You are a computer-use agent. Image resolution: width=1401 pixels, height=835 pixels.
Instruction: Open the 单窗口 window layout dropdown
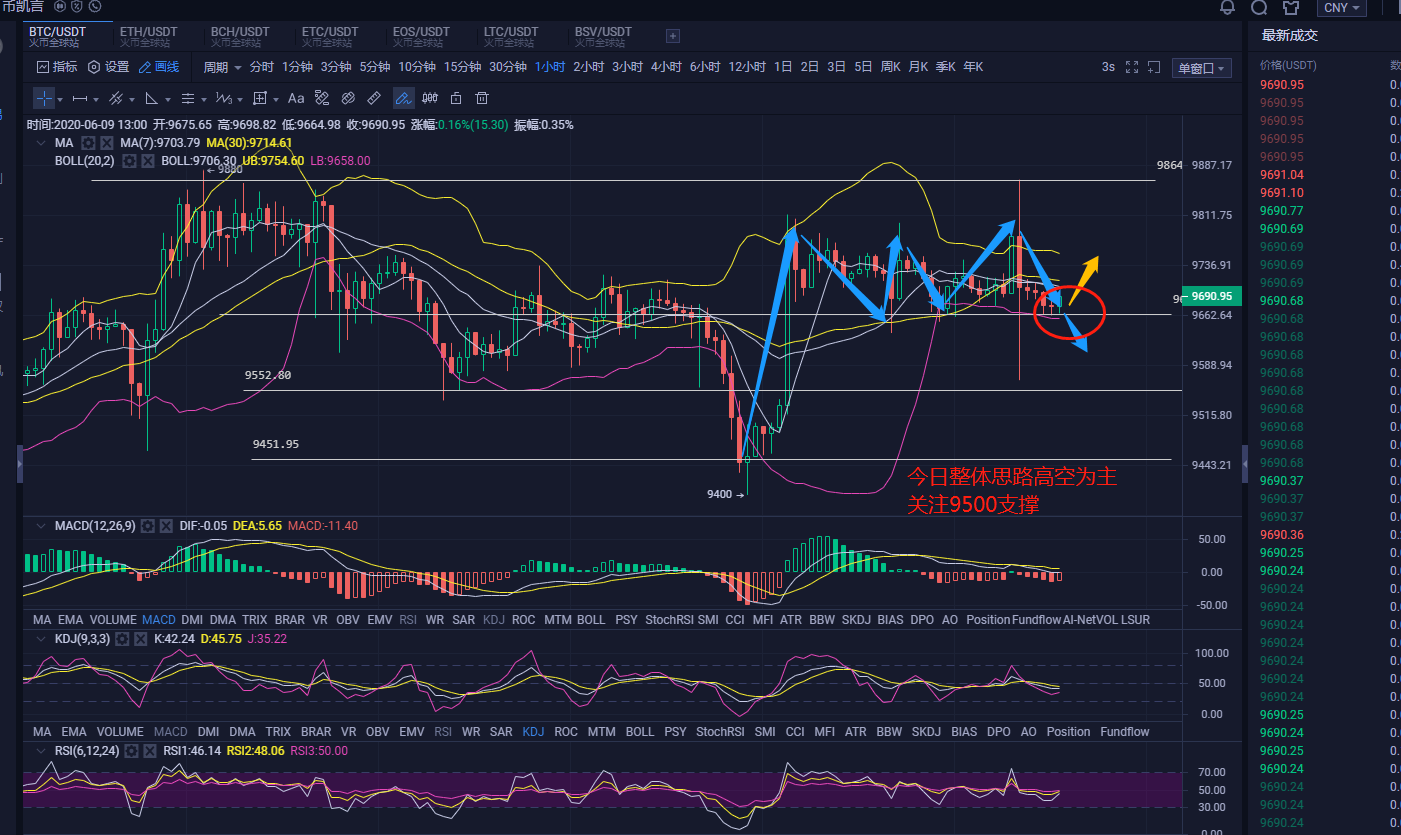tap(1201, 68)
